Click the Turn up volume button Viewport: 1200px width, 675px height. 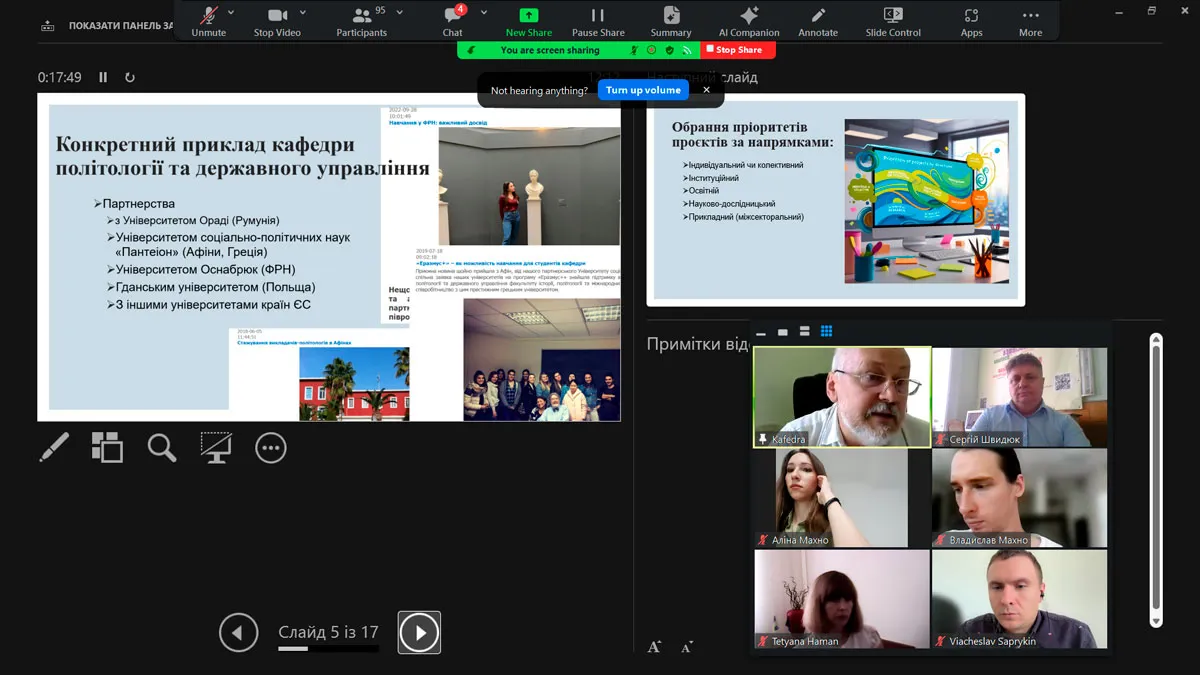click(x=643, y=90)
